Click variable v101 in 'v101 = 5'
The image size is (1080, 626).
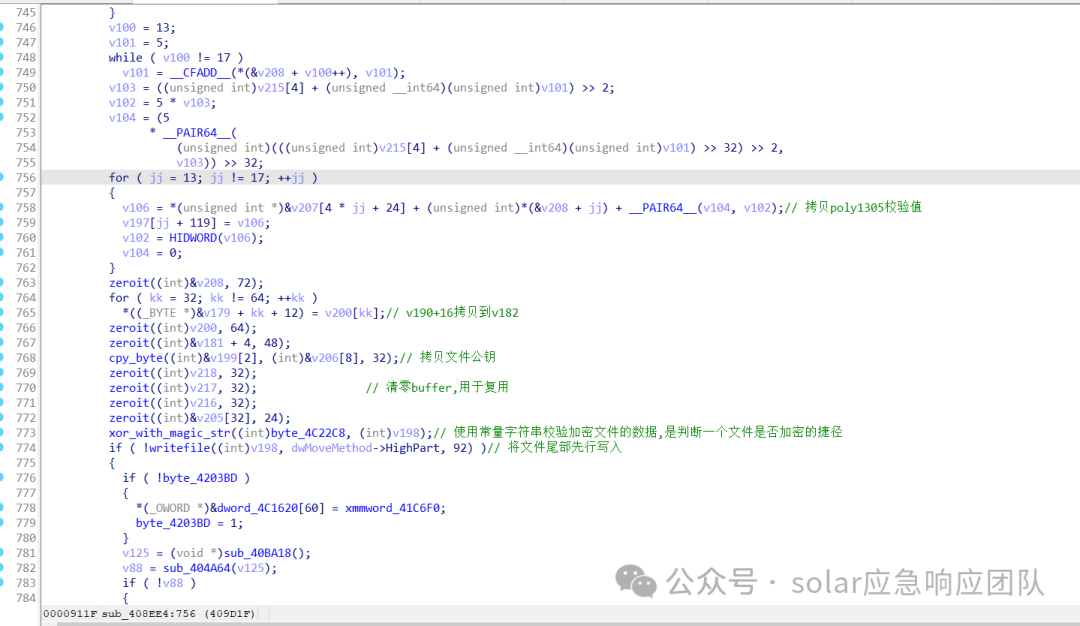(122, 43)
